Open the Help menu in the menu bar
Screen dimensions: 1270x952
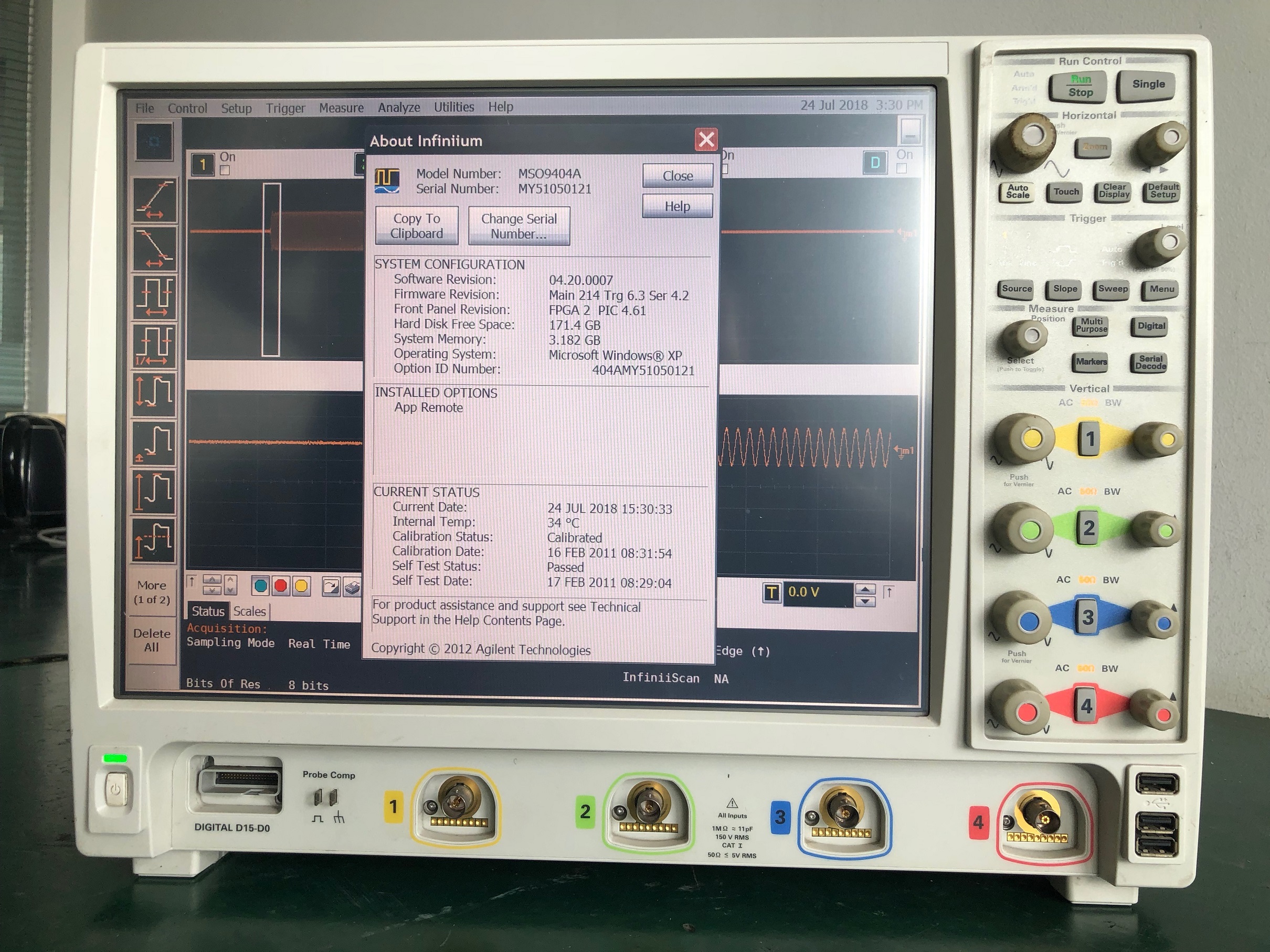[x=501, y=106]
